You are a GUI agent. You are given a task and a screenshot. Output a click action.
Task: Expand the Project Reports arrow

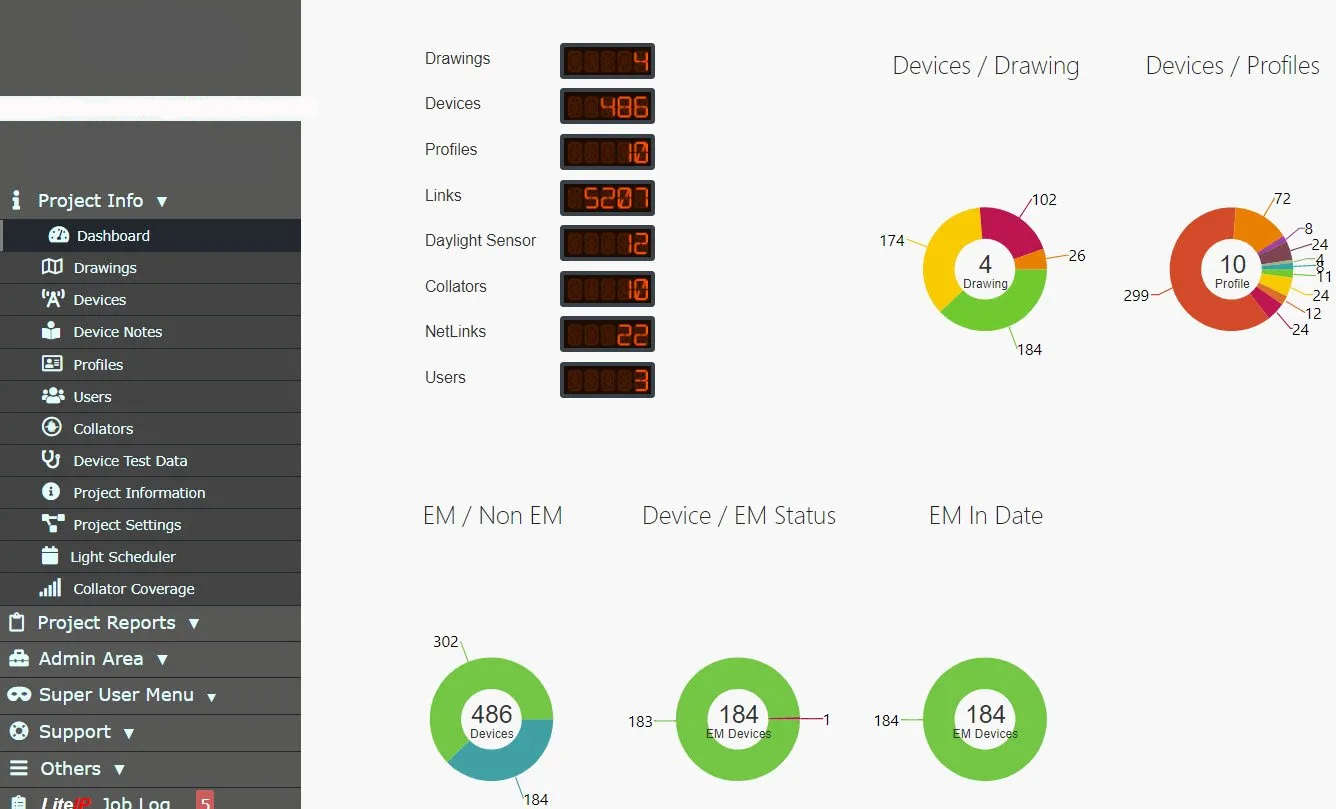click(x=194, y=624)
